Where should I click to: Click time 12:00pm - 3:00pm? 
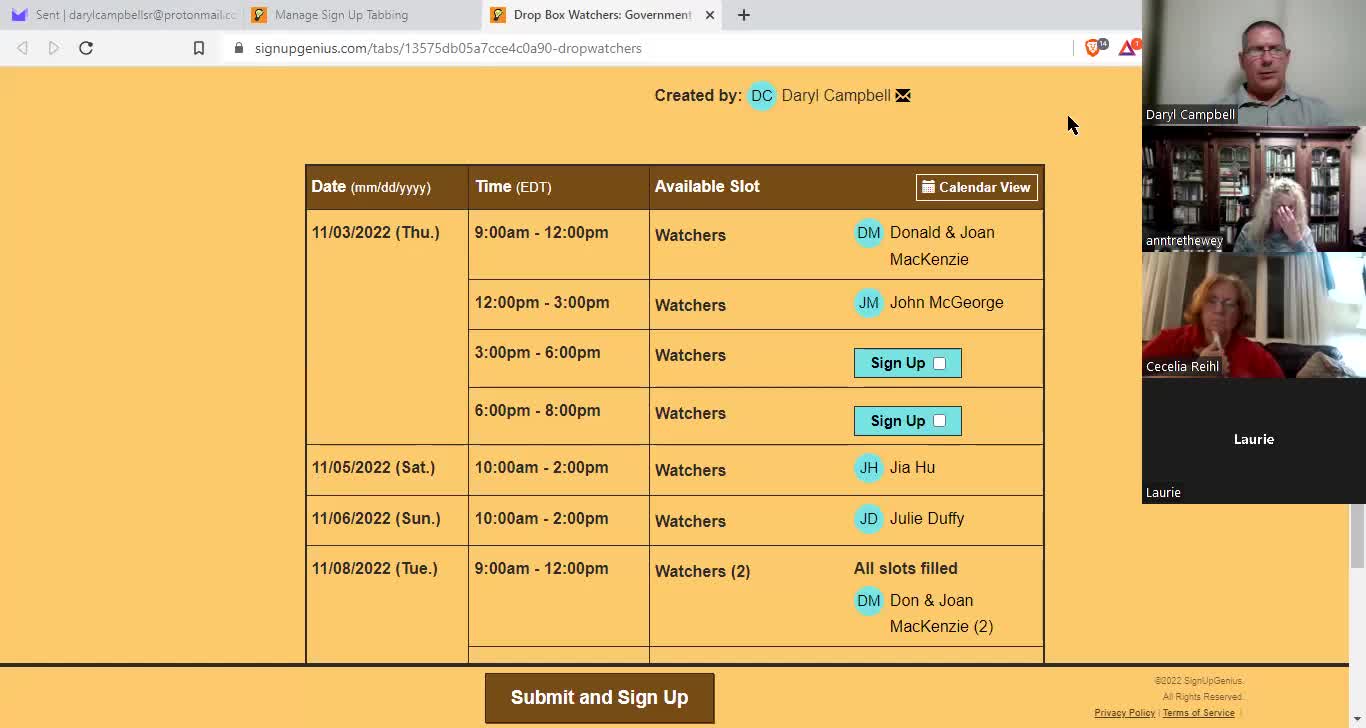click(x=542, y=302)
